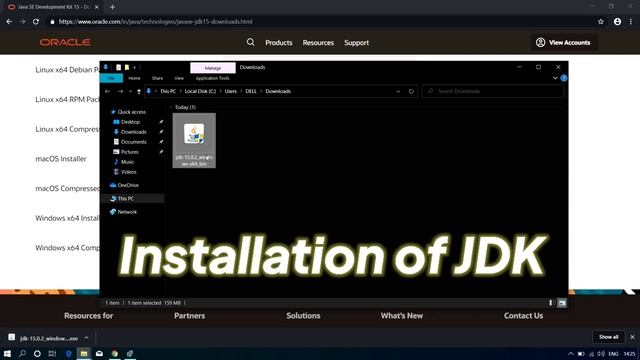Screen dimensions: 640x360
Task: Open the Home ribbon tab in Explorer
Action: [x=134, y=78]
